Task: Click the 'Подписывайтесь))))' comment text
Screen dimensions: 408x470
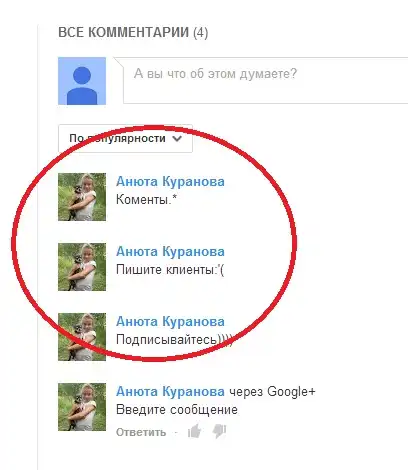Action: 174,340
